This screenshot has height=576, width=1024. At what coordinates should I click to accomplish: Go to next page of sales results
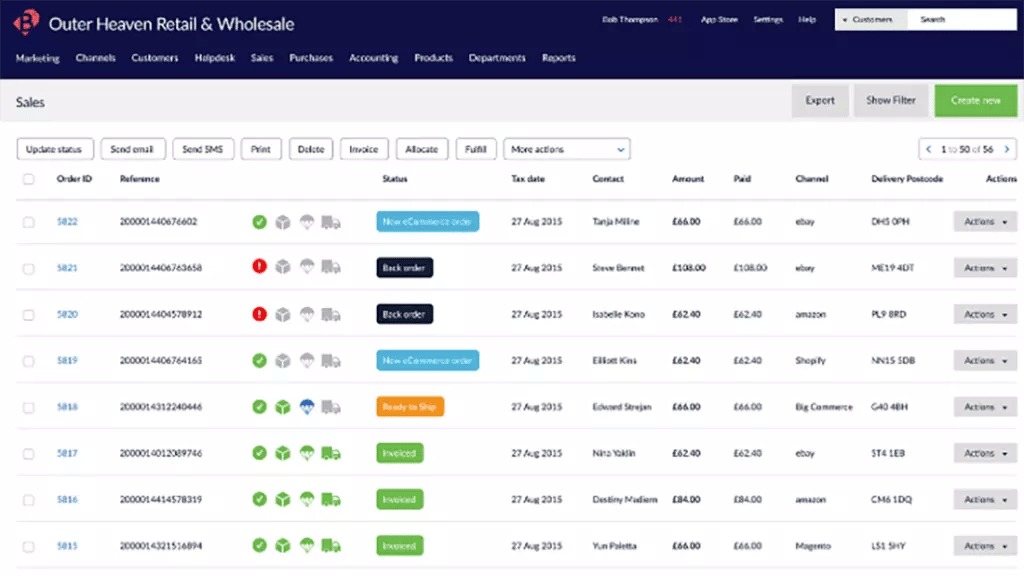[1006, 150]
